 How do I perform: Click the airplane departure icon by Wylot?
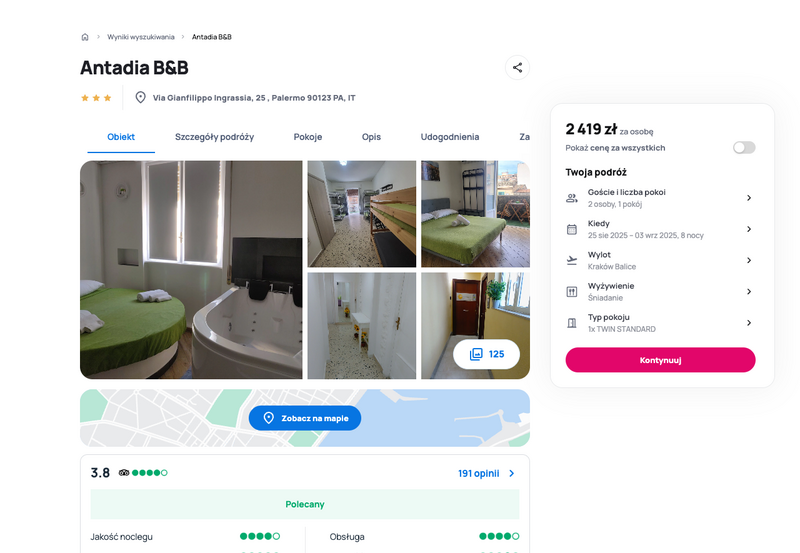click(x=572, y=260)
